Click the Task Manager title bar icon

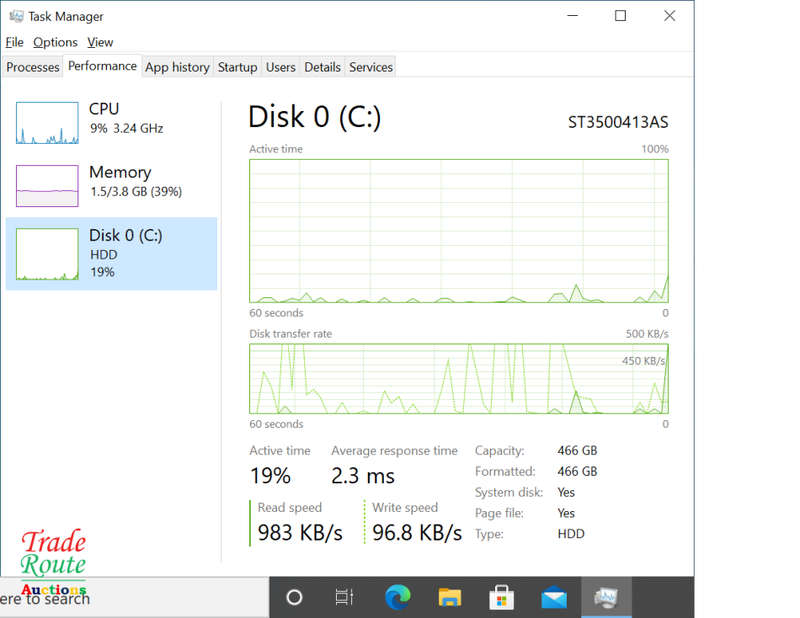(x=16, y=16)
